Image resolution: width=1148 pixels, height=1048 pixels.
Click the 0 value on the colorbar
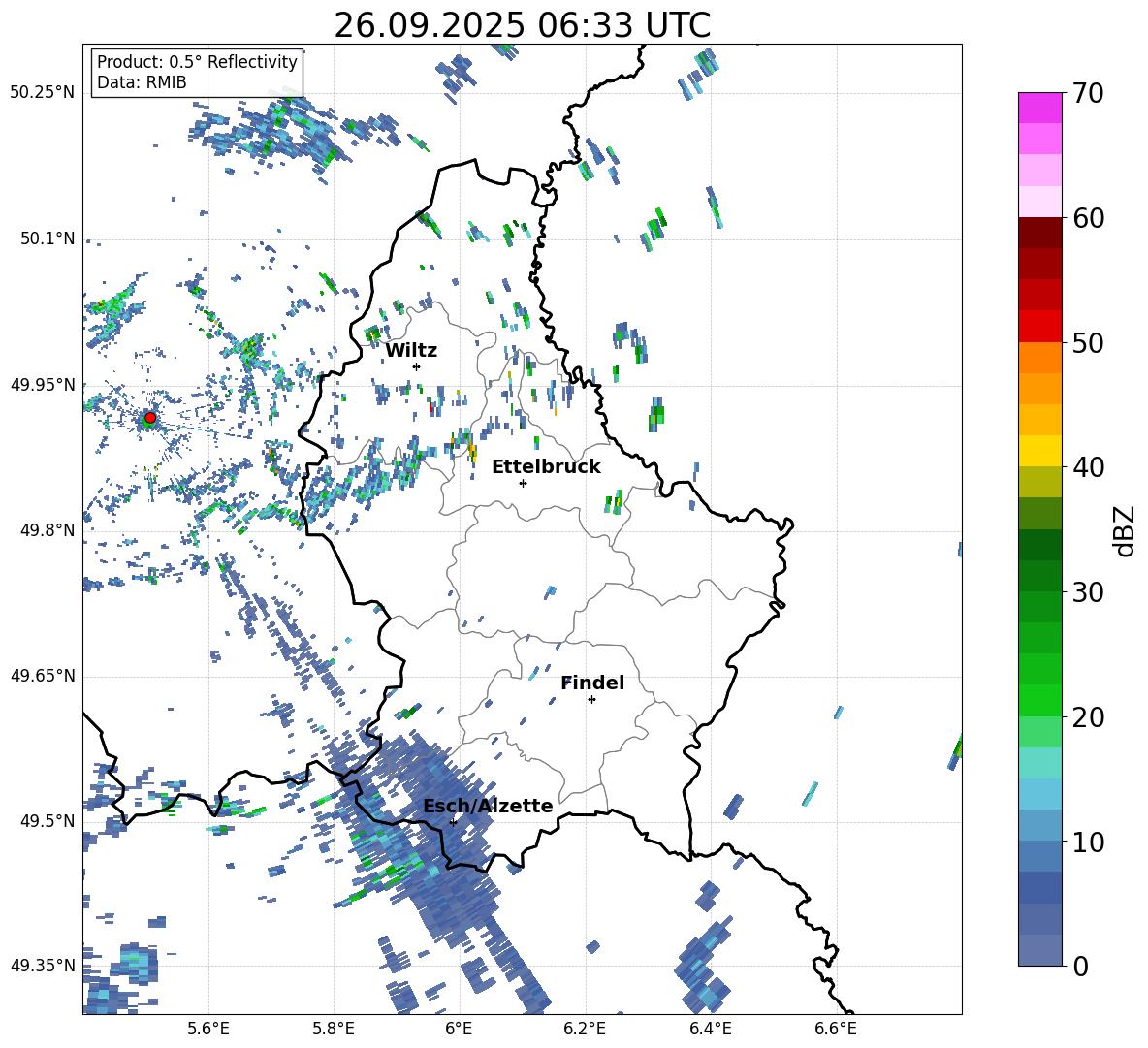pos(1080,966)
